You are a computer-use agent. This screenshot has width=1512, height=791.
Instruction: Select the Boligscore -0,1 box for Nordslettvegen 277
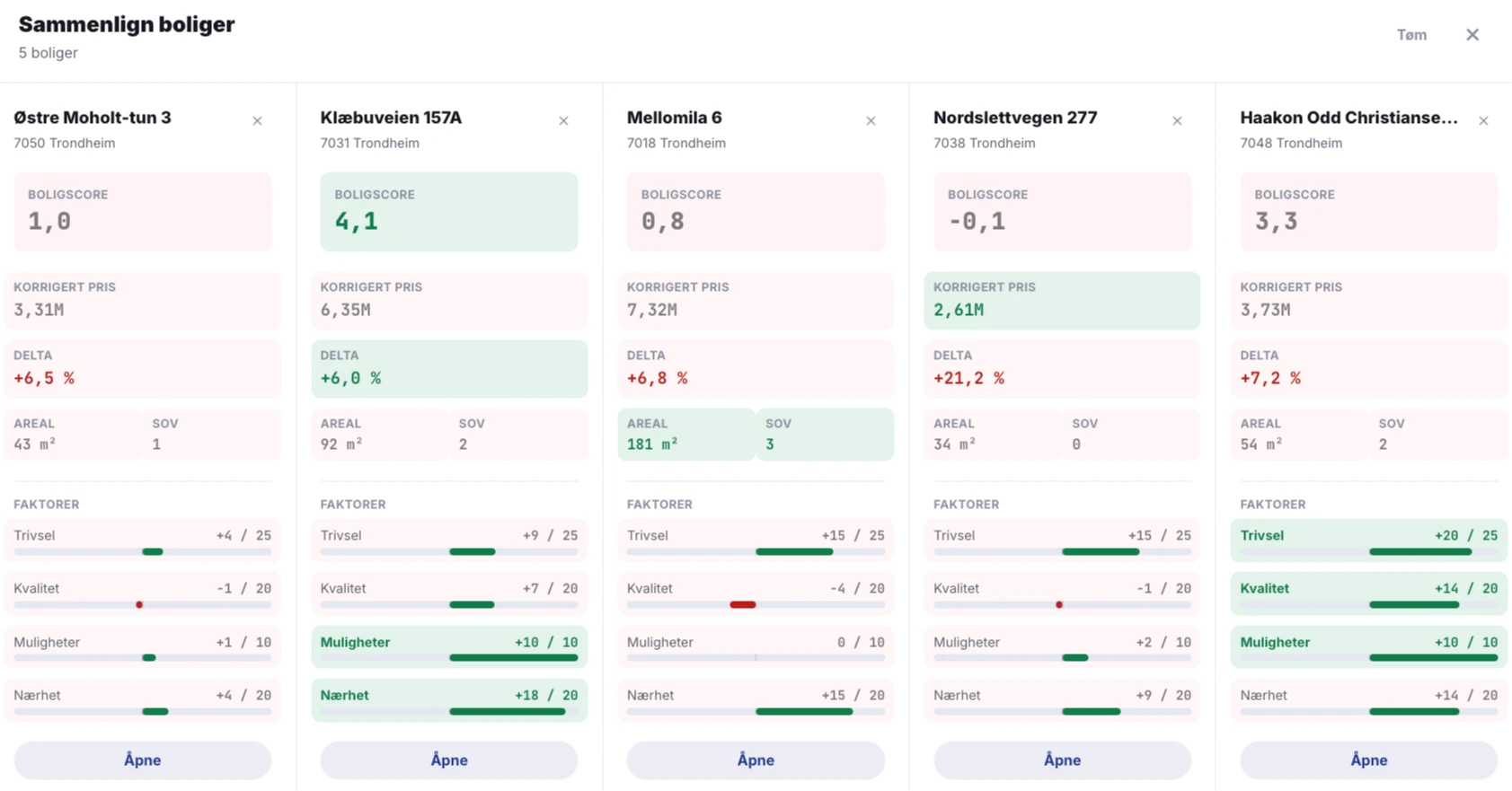pyautogui.click(x=1062, y=212)
